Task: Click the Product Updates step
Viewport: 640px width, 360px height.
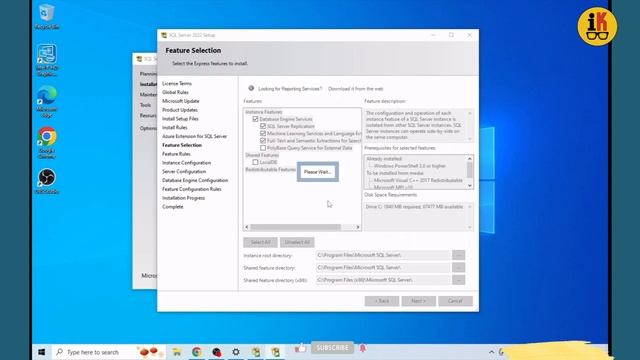Action: (x=180, y=110)
